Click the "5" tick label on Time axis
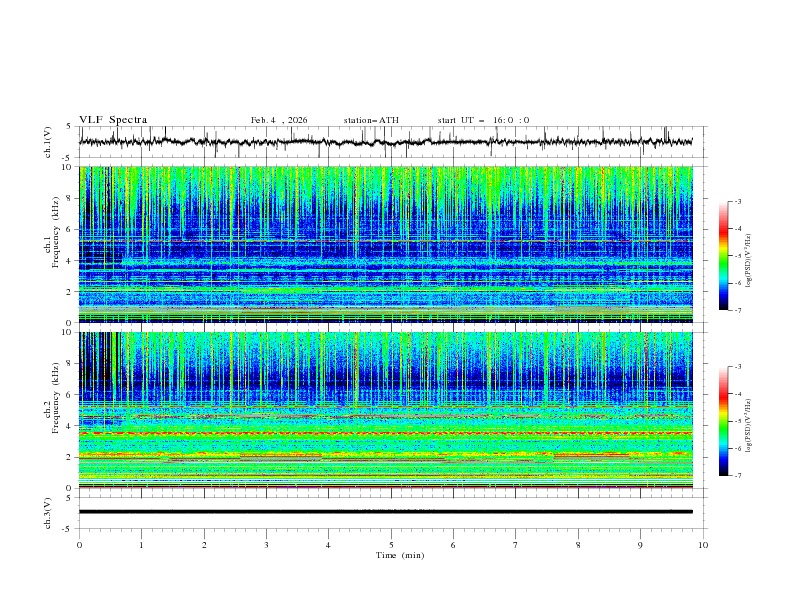This screenshot has width=792, height=612. point(391,545)
